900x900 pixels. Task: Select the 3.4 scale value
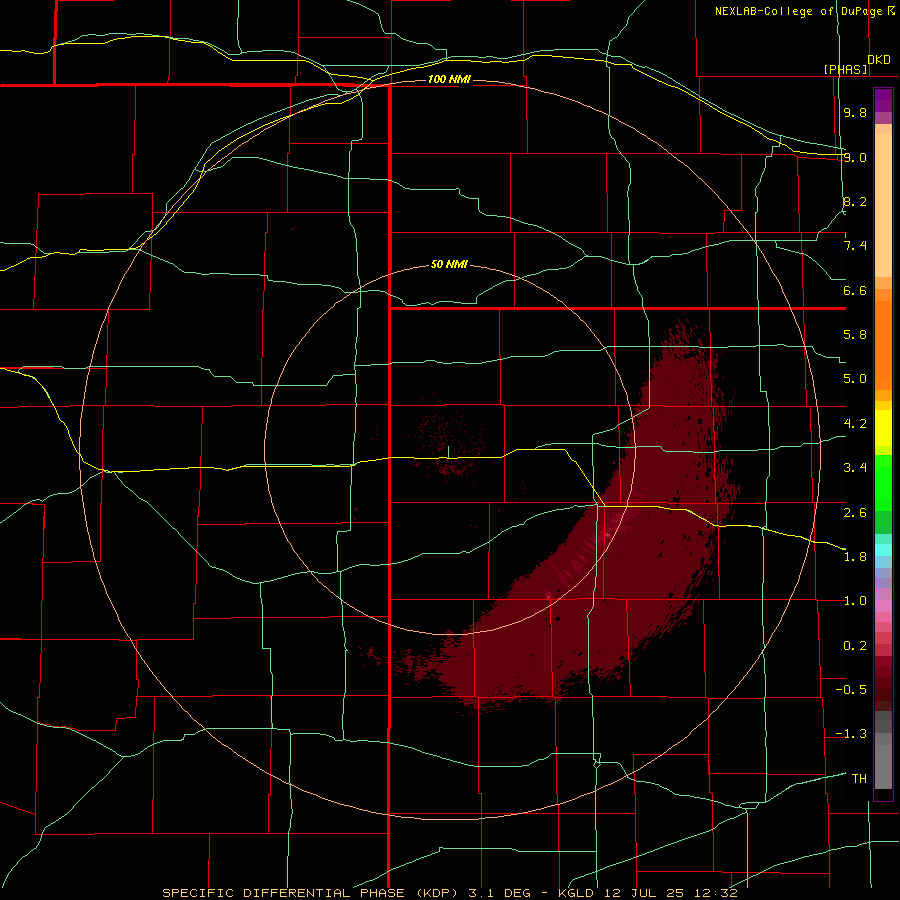click(855, 468)
